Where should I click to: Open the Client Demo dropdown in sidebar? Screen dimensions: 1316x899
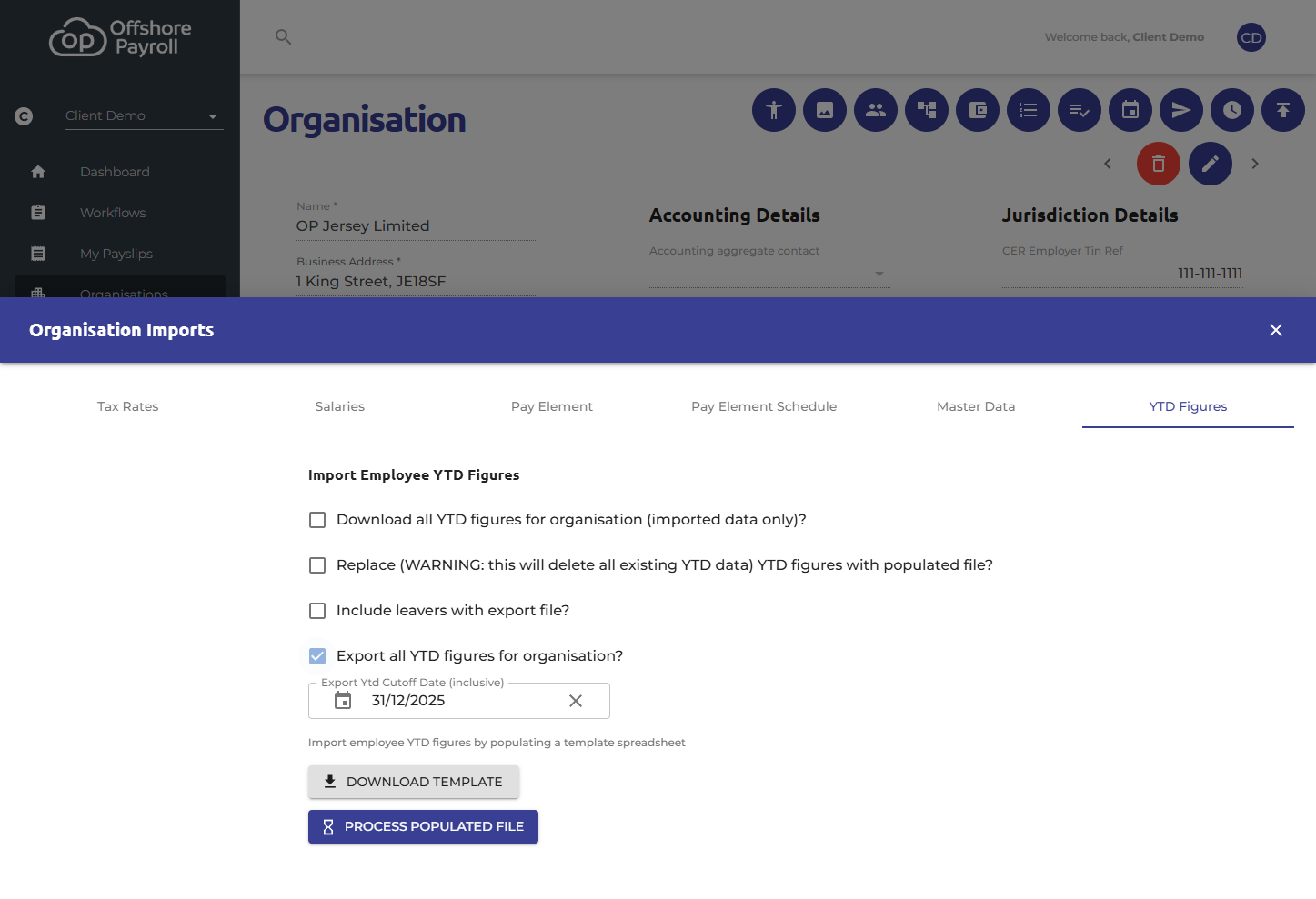[144, 116]
